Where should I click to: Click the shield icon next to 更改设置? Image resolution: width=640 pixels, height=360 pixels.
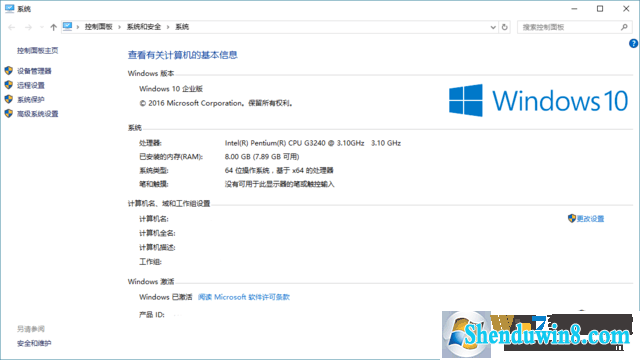571,218
